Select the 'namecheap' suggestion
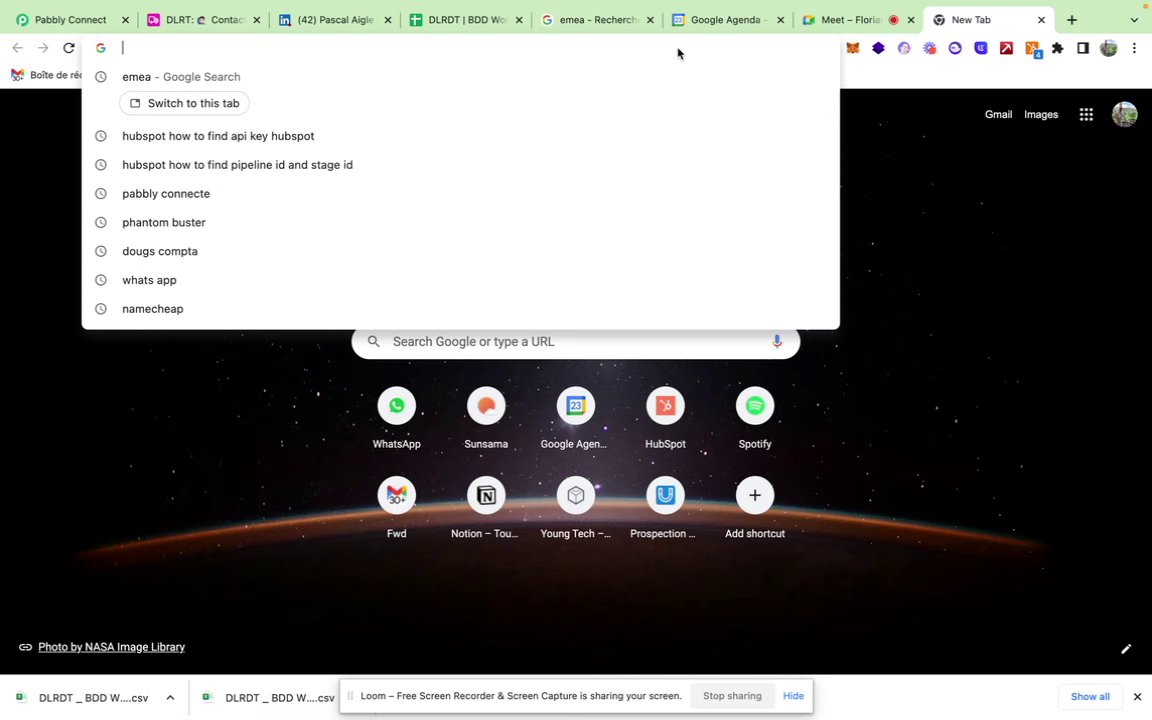Image resolution: width=1152 pixels, height=720 pixels. click(x=461, y=309)
